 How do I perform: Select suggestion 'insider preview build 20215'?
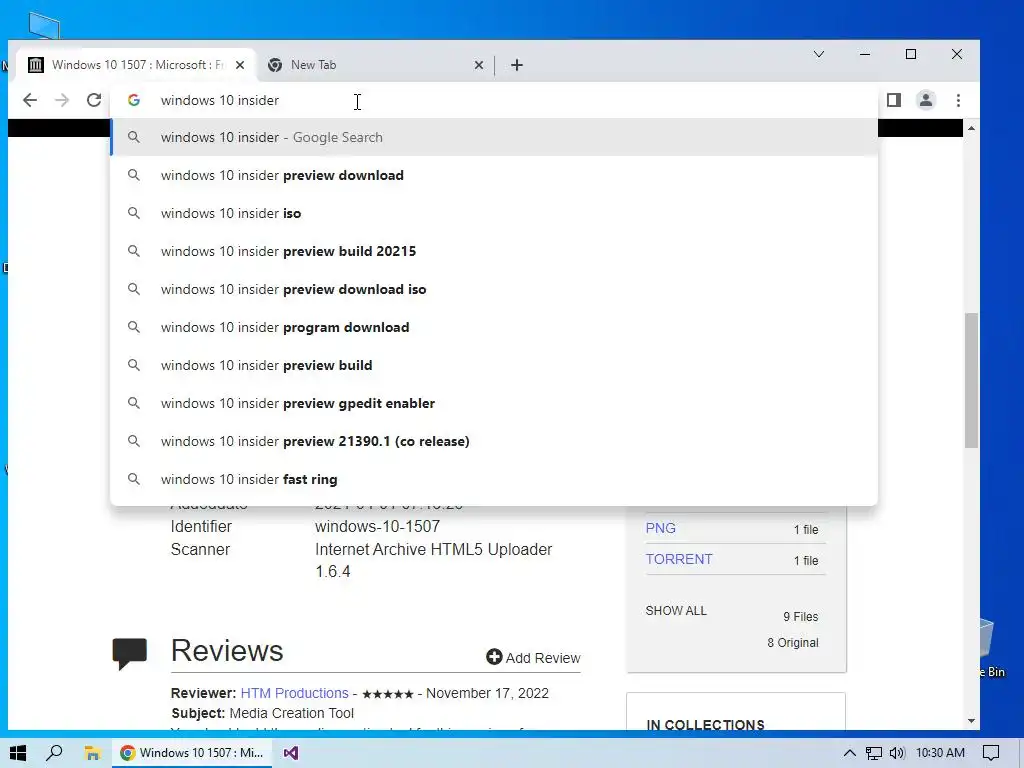click(494, 251)
